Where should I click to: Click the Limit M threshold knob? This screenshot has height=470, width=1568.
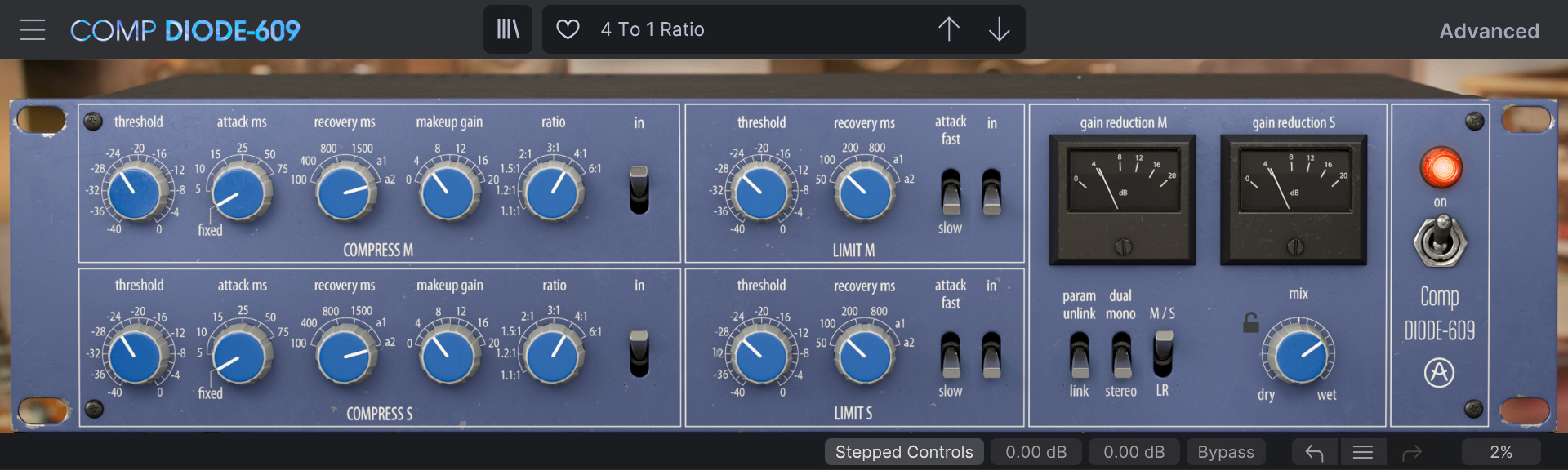coord(760,193)
